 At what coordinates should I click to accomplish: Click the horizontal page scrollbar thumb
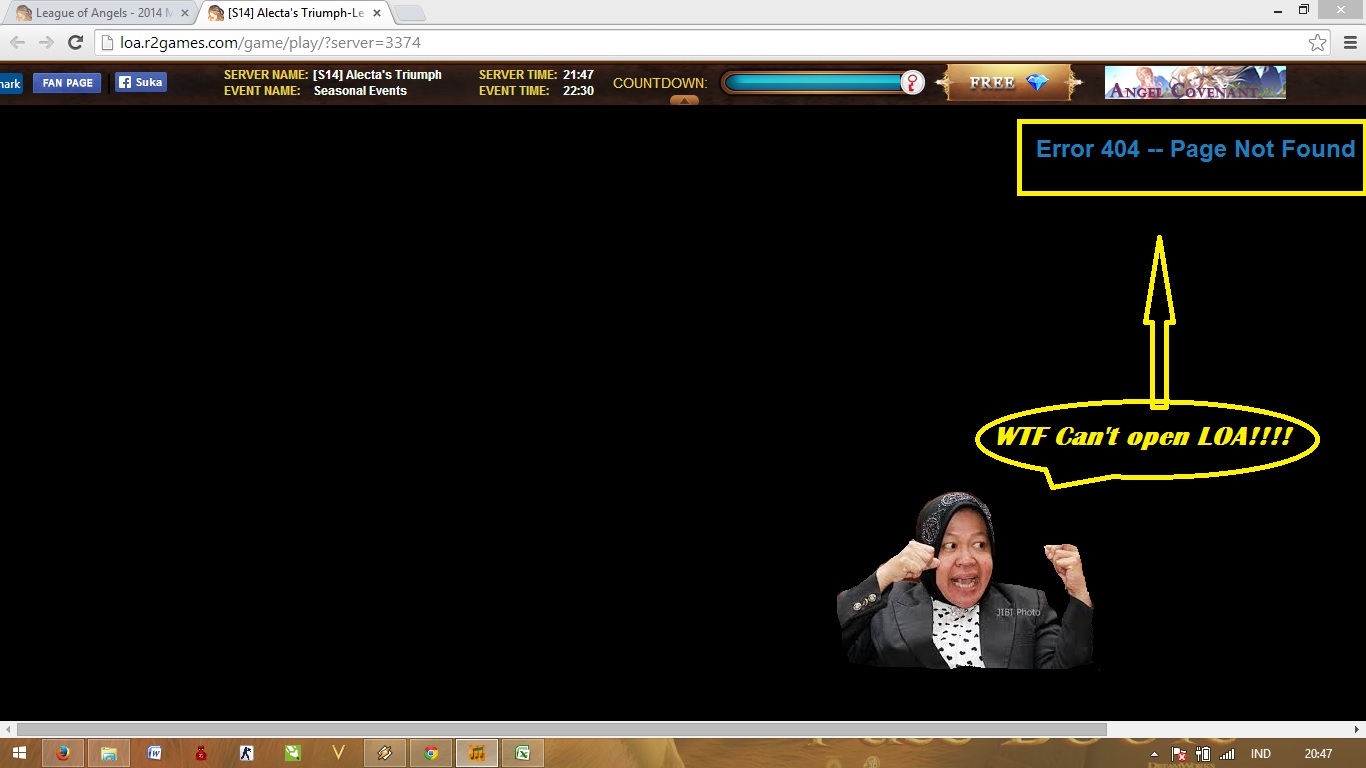click(x=562, y=729)
